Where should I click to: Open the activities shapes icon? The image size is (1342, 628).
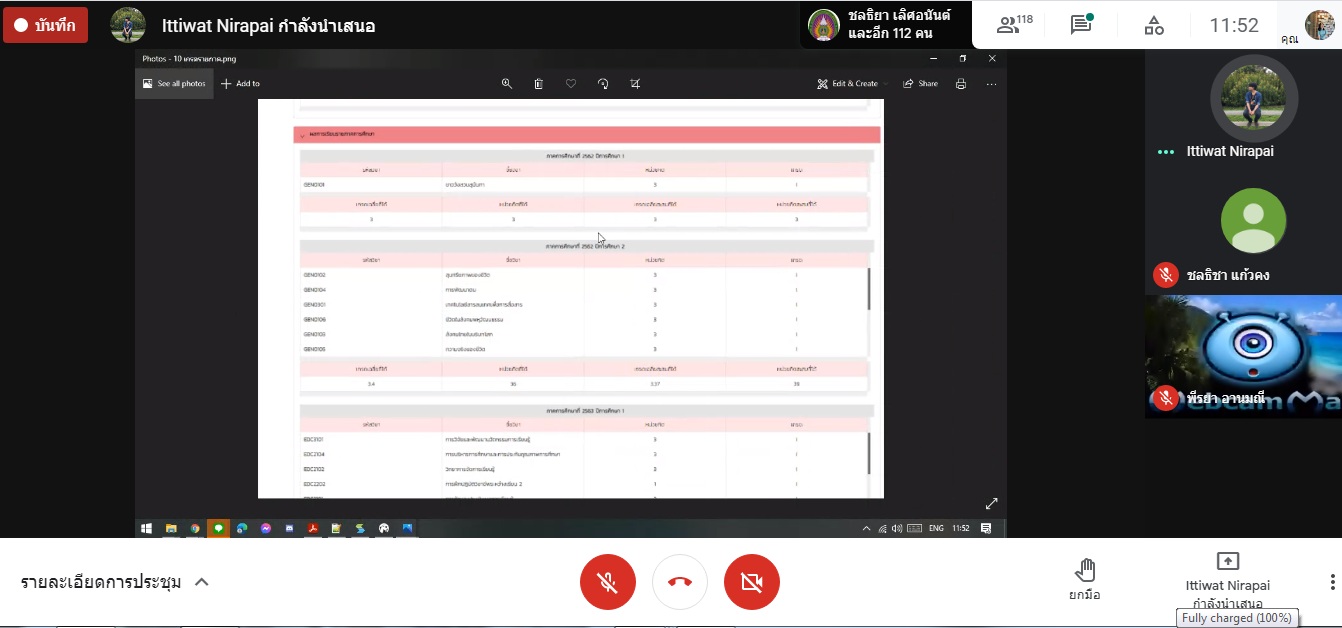pyautogui.click(x=1154, y=25)
